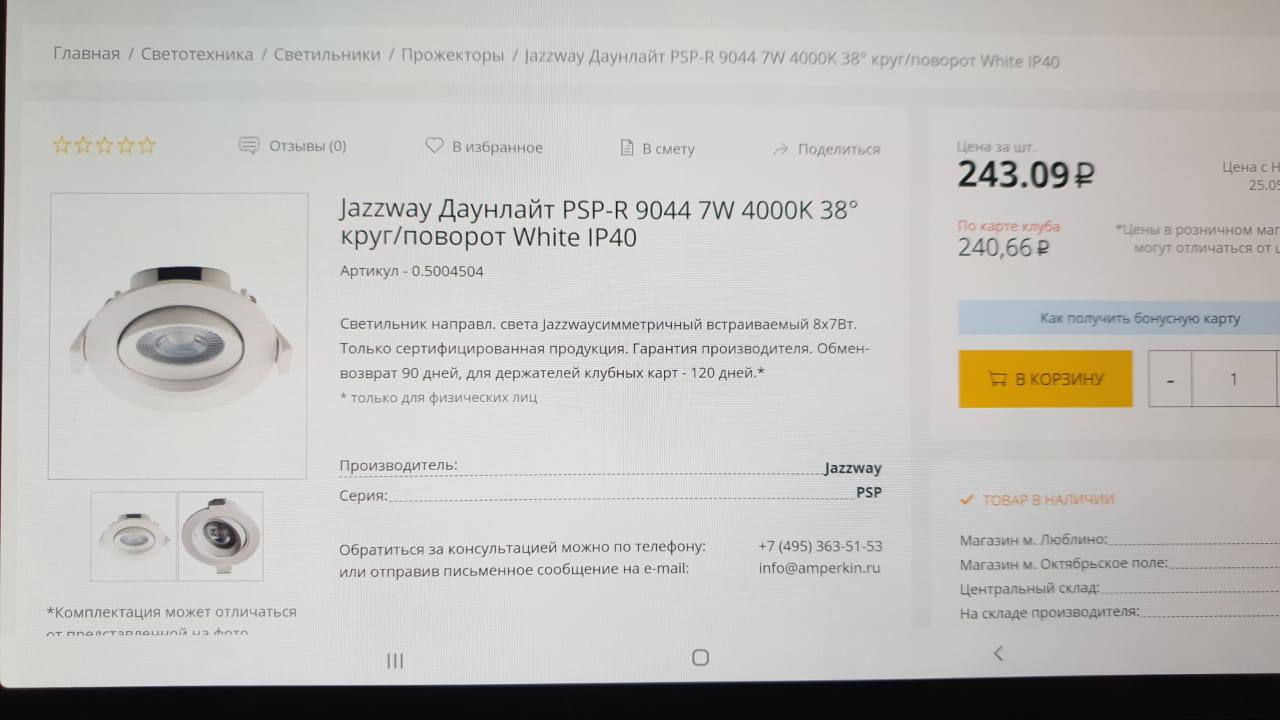Navigate to the Прожекторы breadcrumb
The height and width of the screenshot is (720, 1280).
(452, 55)
